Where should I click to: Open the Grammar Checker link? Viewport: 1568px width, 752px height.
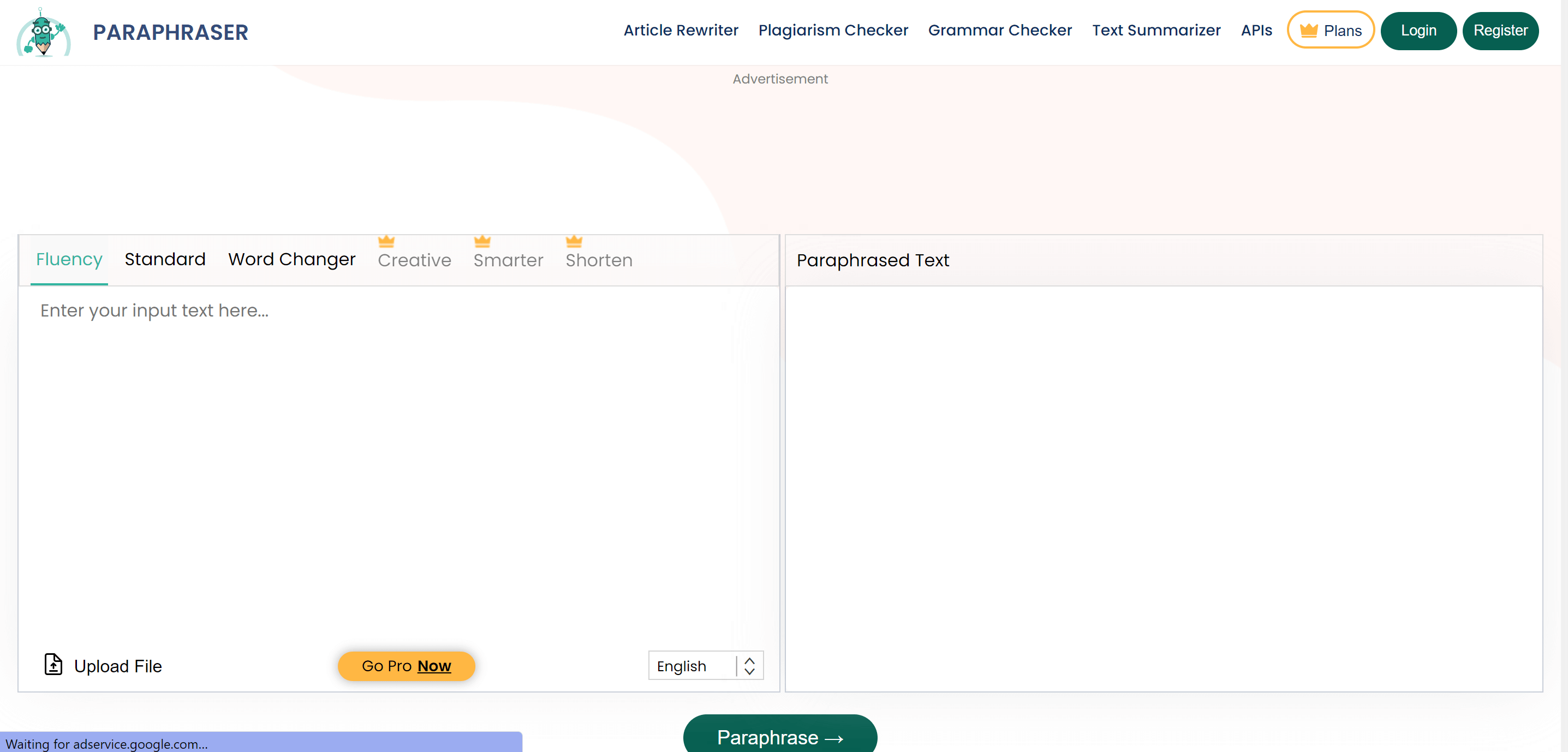tap(999, 31)
